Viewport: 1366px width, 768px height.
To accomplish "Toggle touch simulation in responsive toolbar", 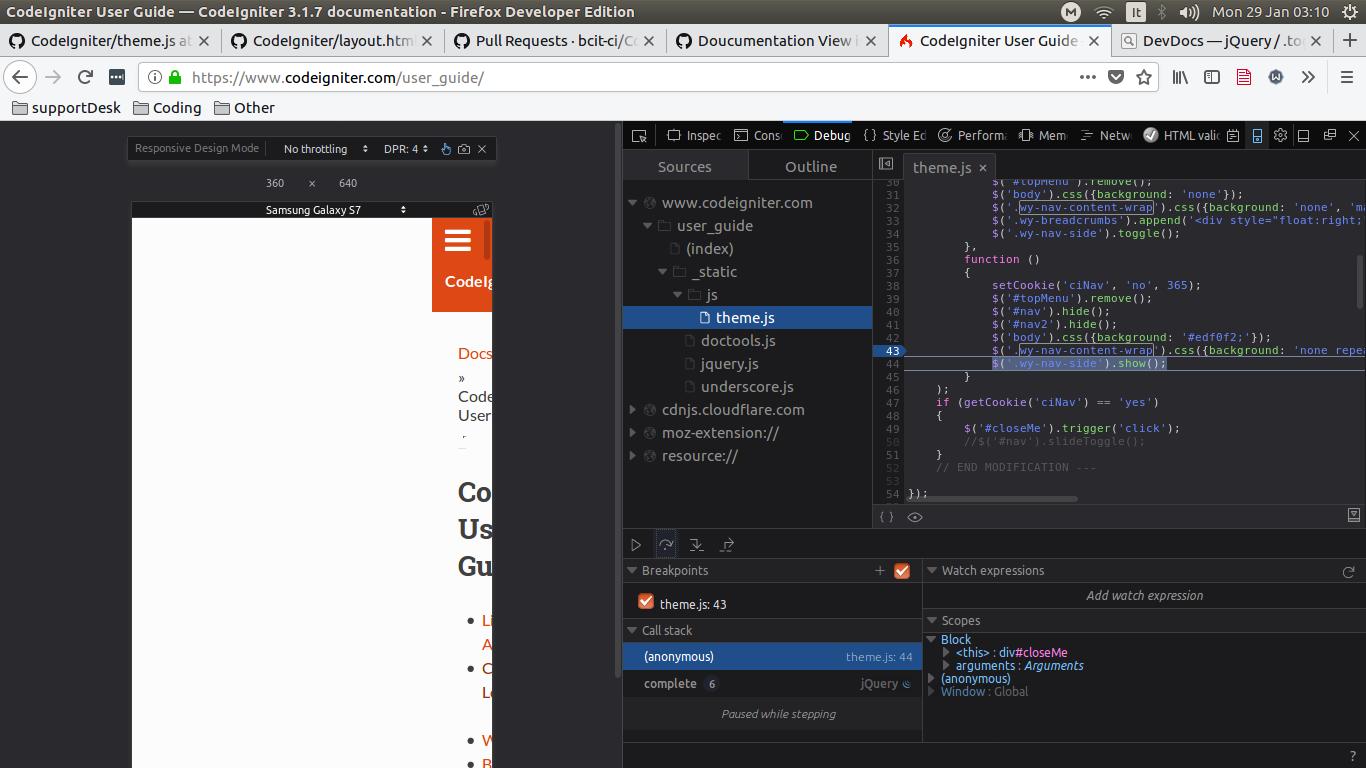I will click(446, 149).
